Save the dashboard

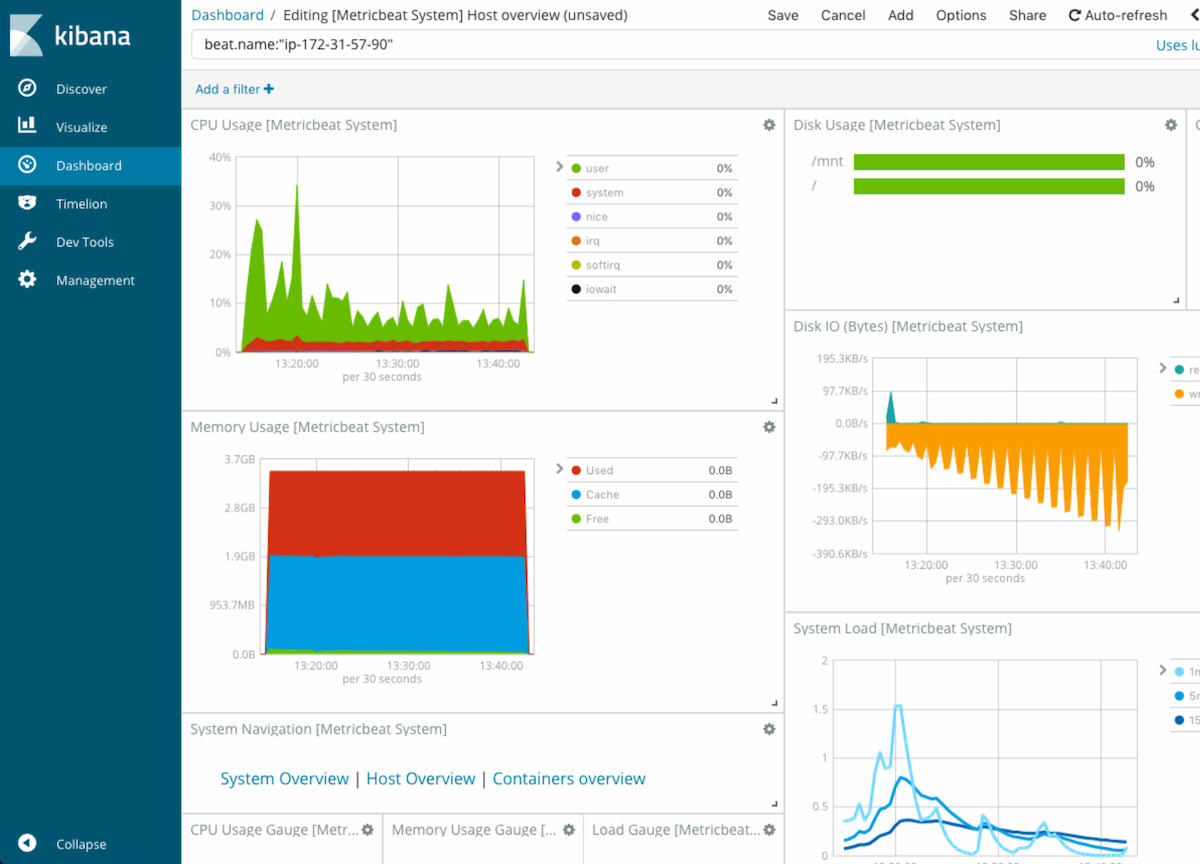[783, 15]
